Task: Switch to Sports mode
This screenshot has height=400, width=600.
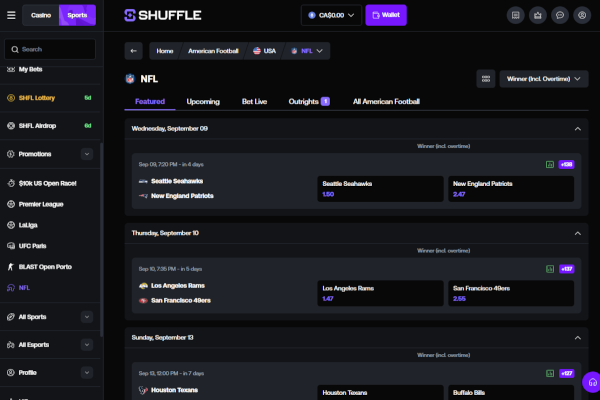Action: (77, 15)
